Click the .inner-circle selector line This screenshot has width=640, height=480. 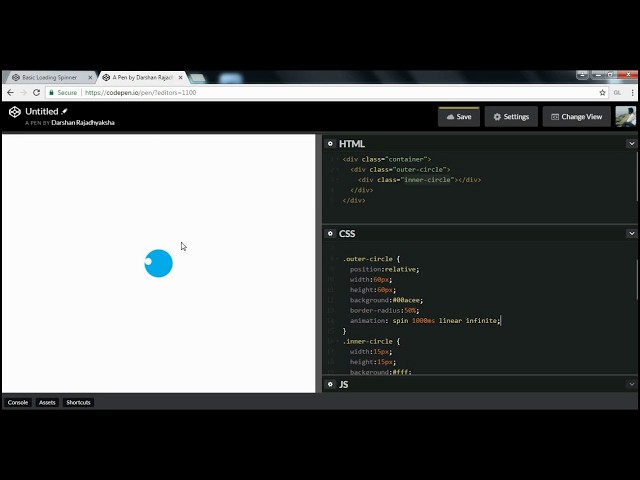[x=371, y=341]
